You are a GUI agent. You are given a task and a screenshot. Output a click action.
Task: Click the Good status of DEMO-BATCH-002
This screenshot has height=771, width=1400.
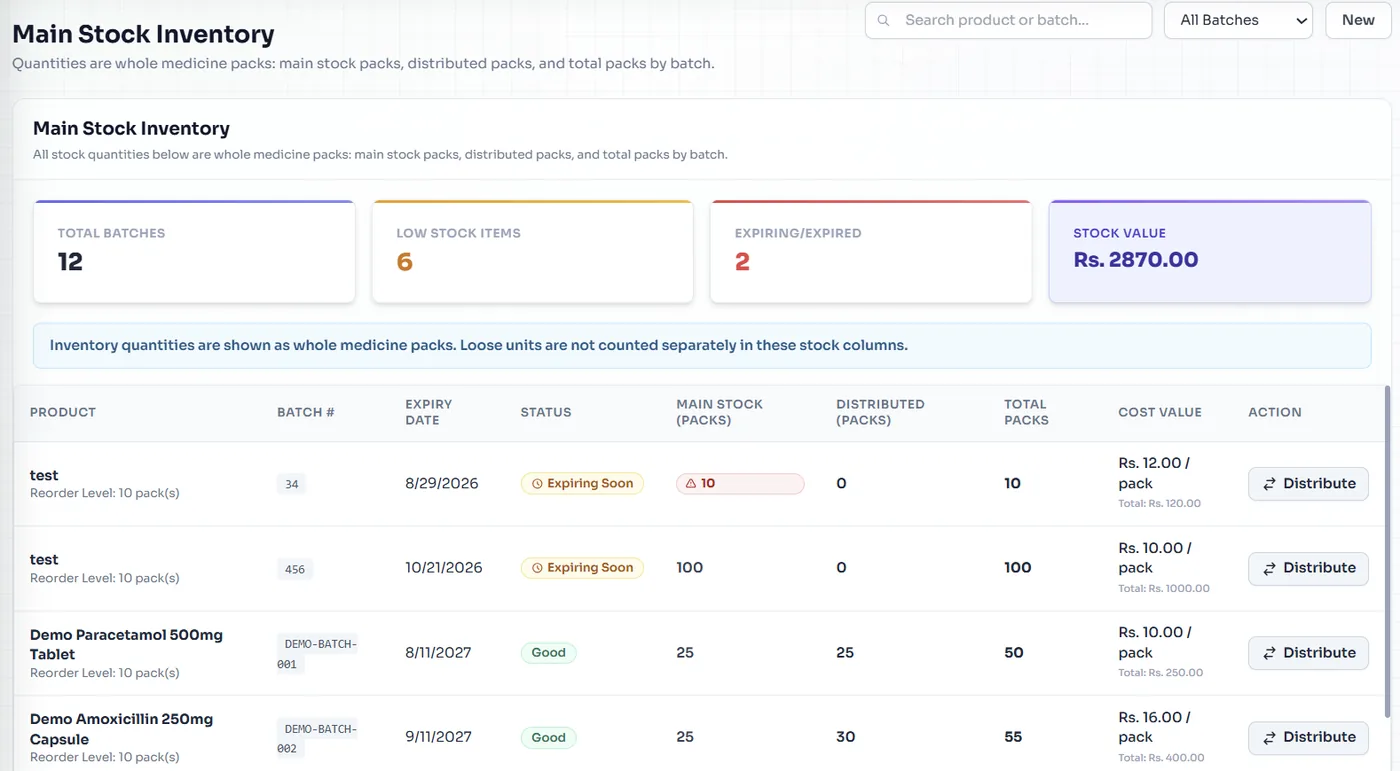[x=548, y=738]
